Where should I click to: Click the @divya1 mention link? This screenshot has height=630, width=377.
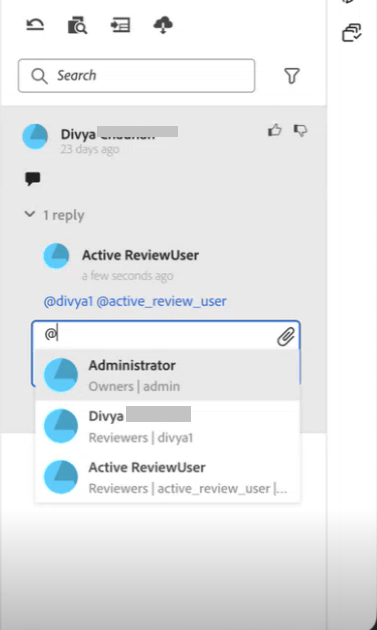tap(68, 301)
